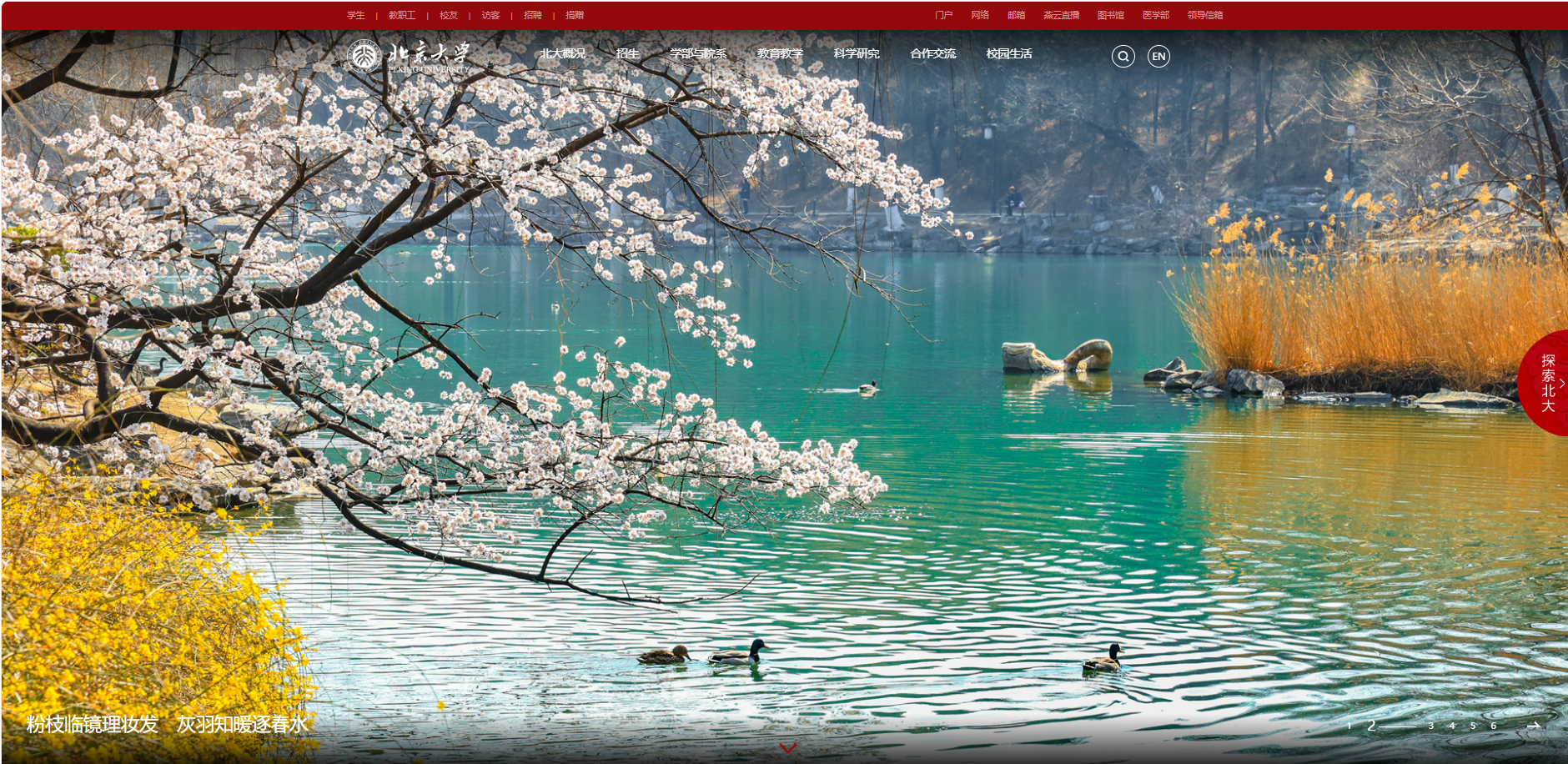
Task: Click the 邮箱 link
Action: (x=1016, y=15)
